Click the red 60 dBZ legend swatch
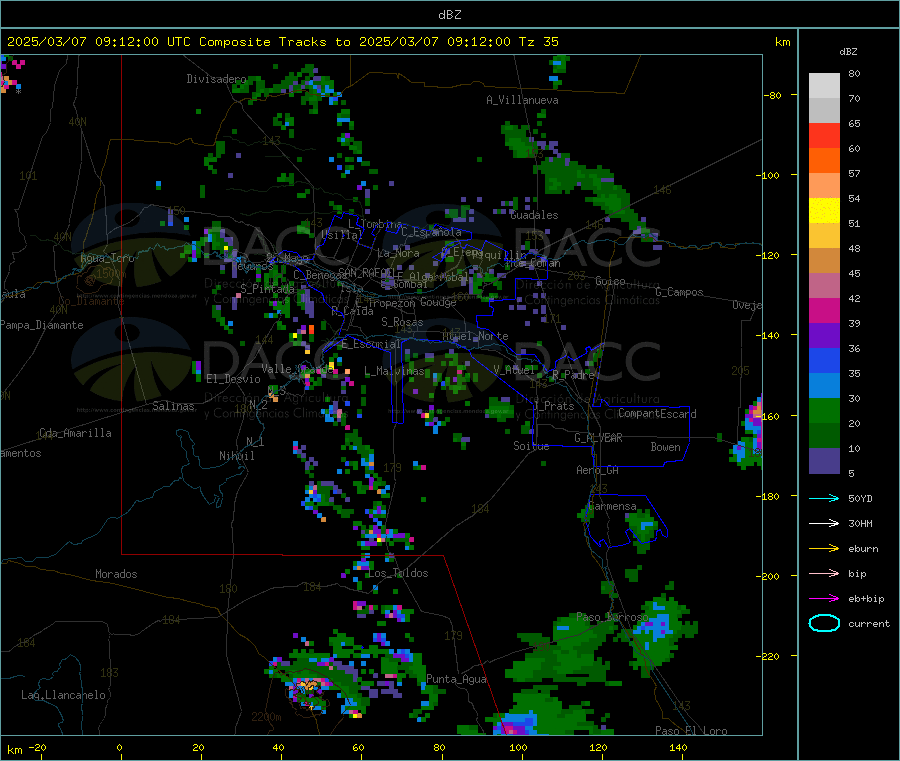 tap(824, 135)
